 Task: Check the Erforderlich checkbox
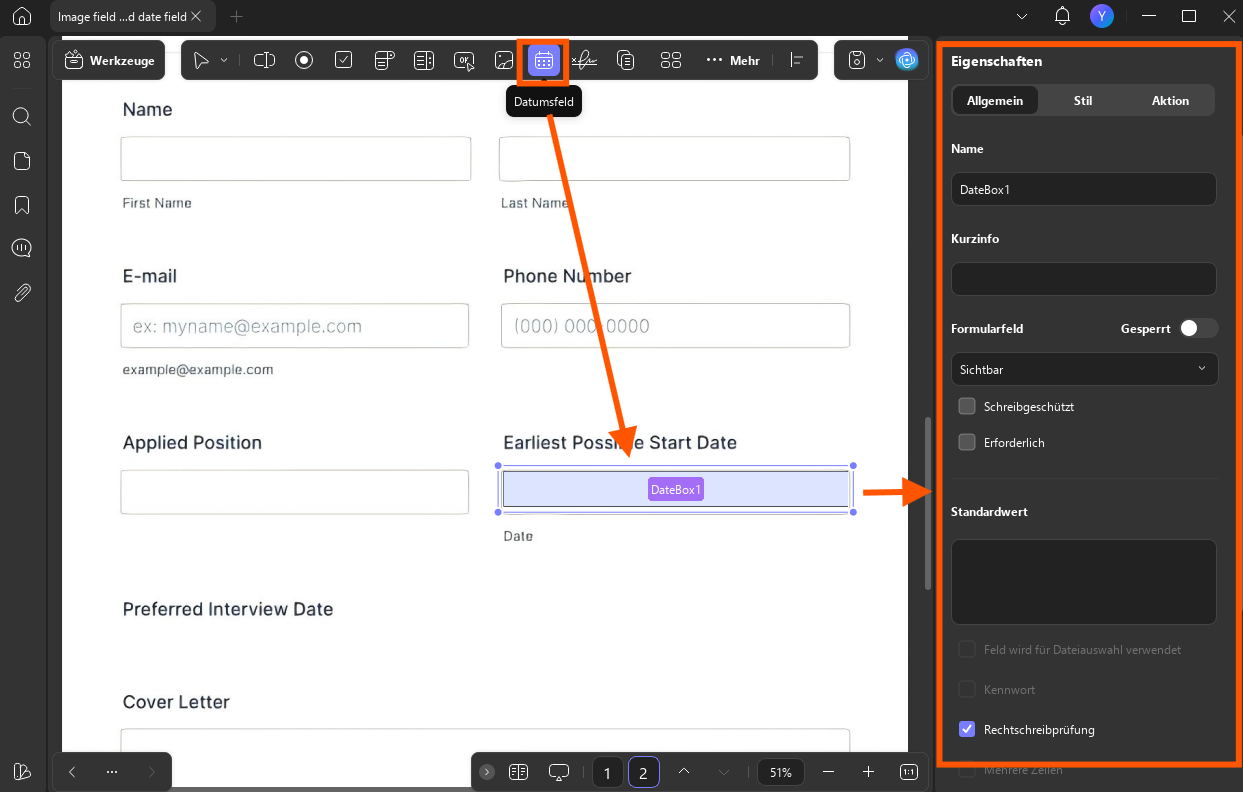pos(967,442)
